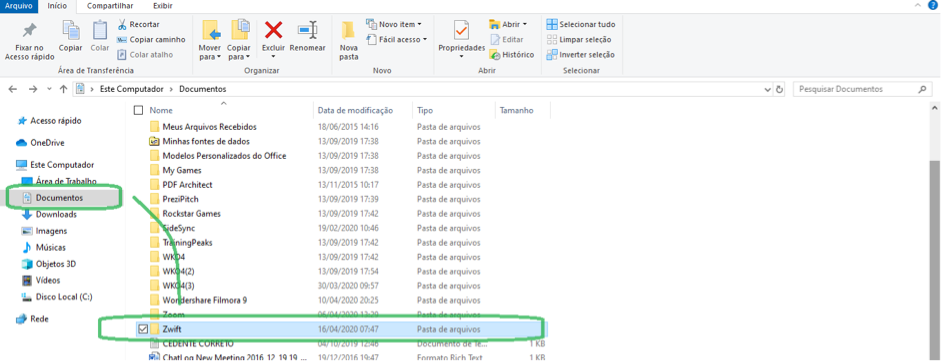Screen dimensions: 941x361
Task: Open the Novo item dropdown
Action: pyautogui.click(x=393, y=25)
